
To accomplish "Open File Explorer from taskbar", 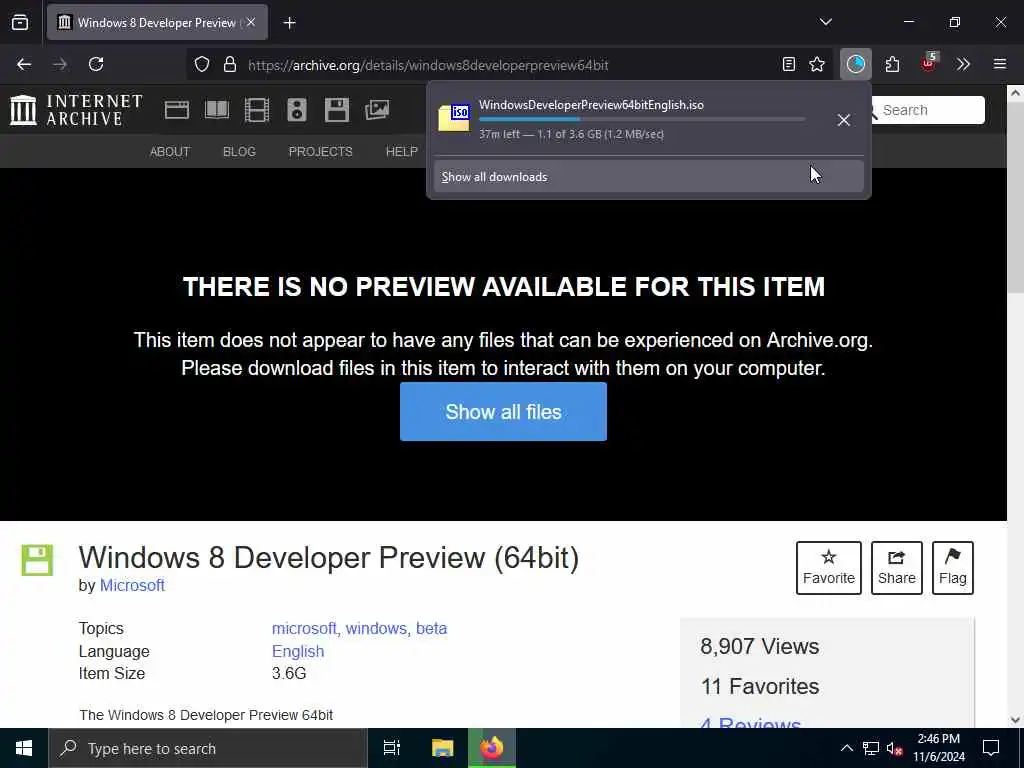I will [442, 748].
